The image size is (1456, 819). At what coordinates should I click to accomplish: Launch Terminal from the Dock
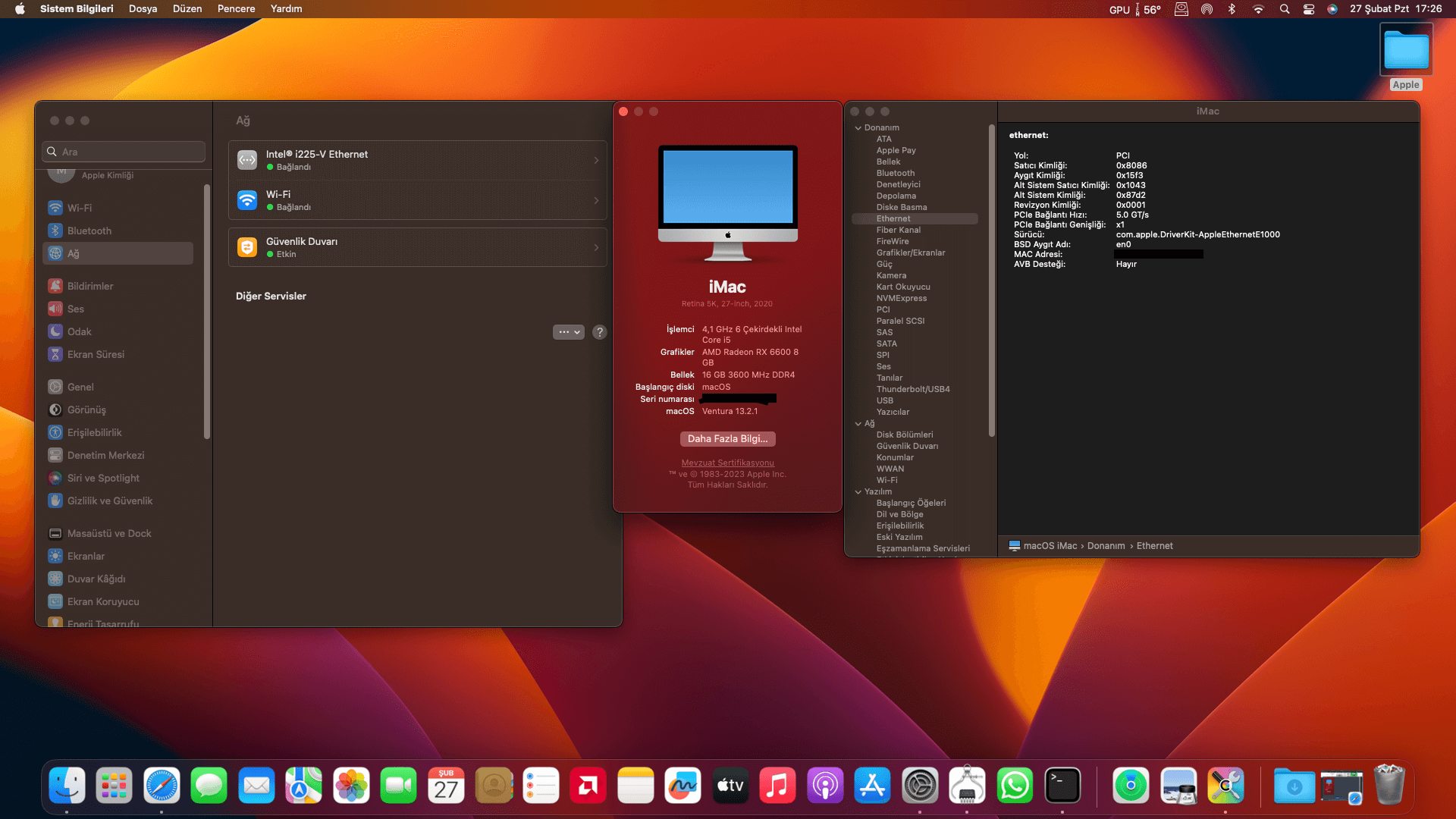(1062, 786)
